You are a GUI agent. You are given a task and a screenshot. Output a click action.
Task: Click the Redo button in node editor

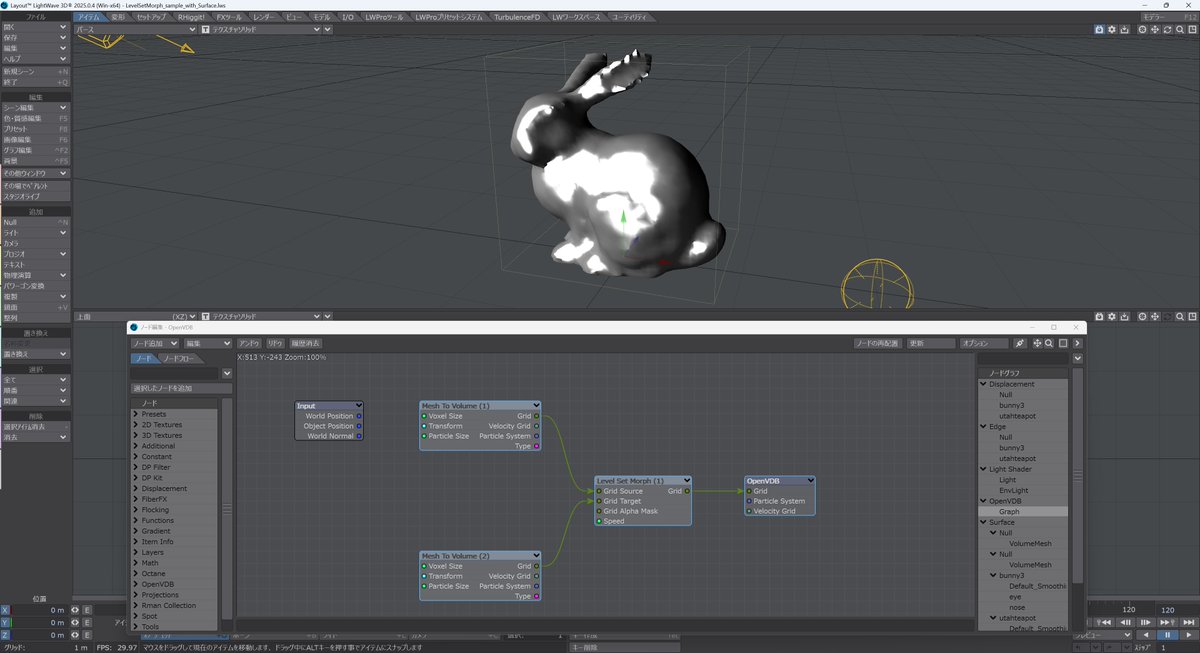click(x=276, y=343)
